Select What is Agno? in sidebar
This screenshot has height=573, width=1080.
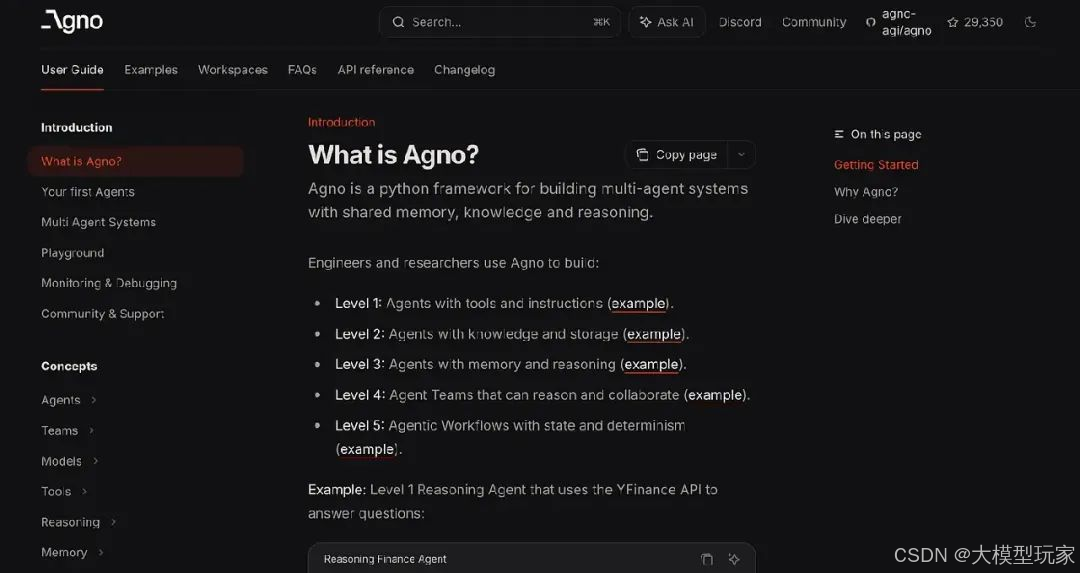coord(136,161)
